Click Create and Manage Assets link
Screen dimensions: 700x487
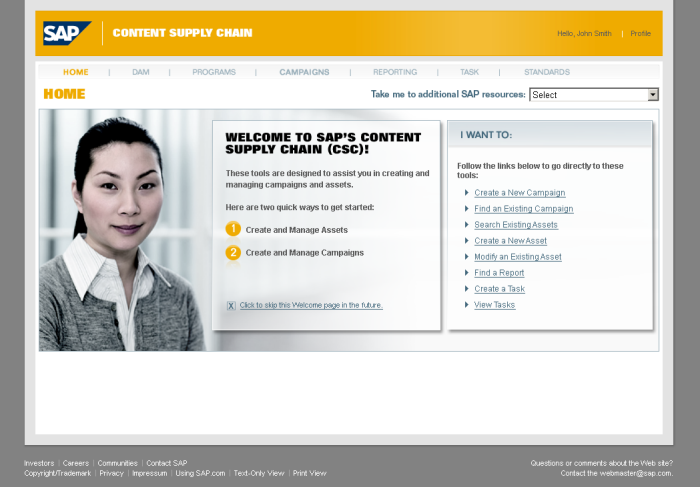(296, 230)
